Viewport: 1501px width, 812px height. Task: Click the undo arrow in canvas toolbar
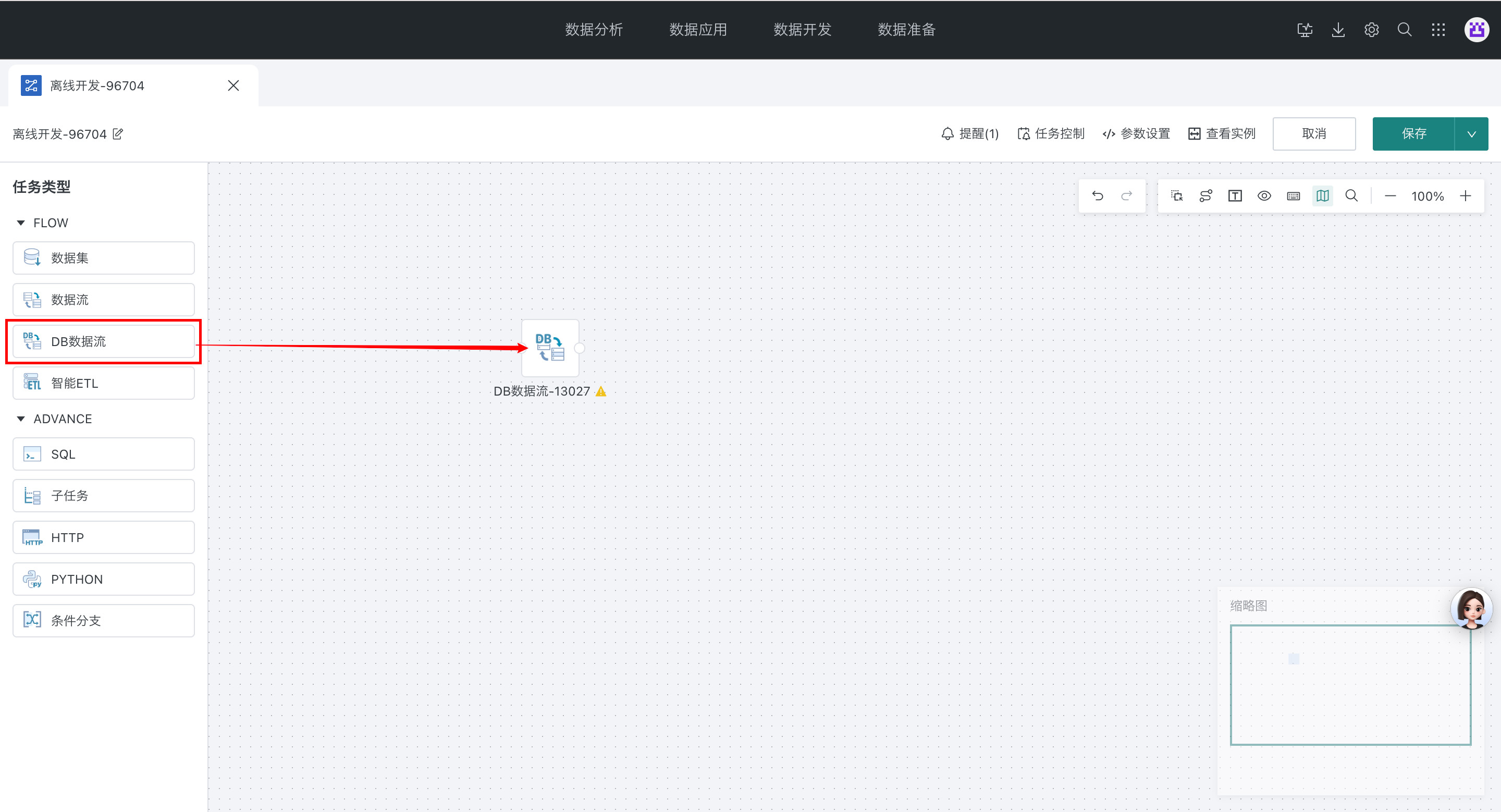(x=1098, y=196)
